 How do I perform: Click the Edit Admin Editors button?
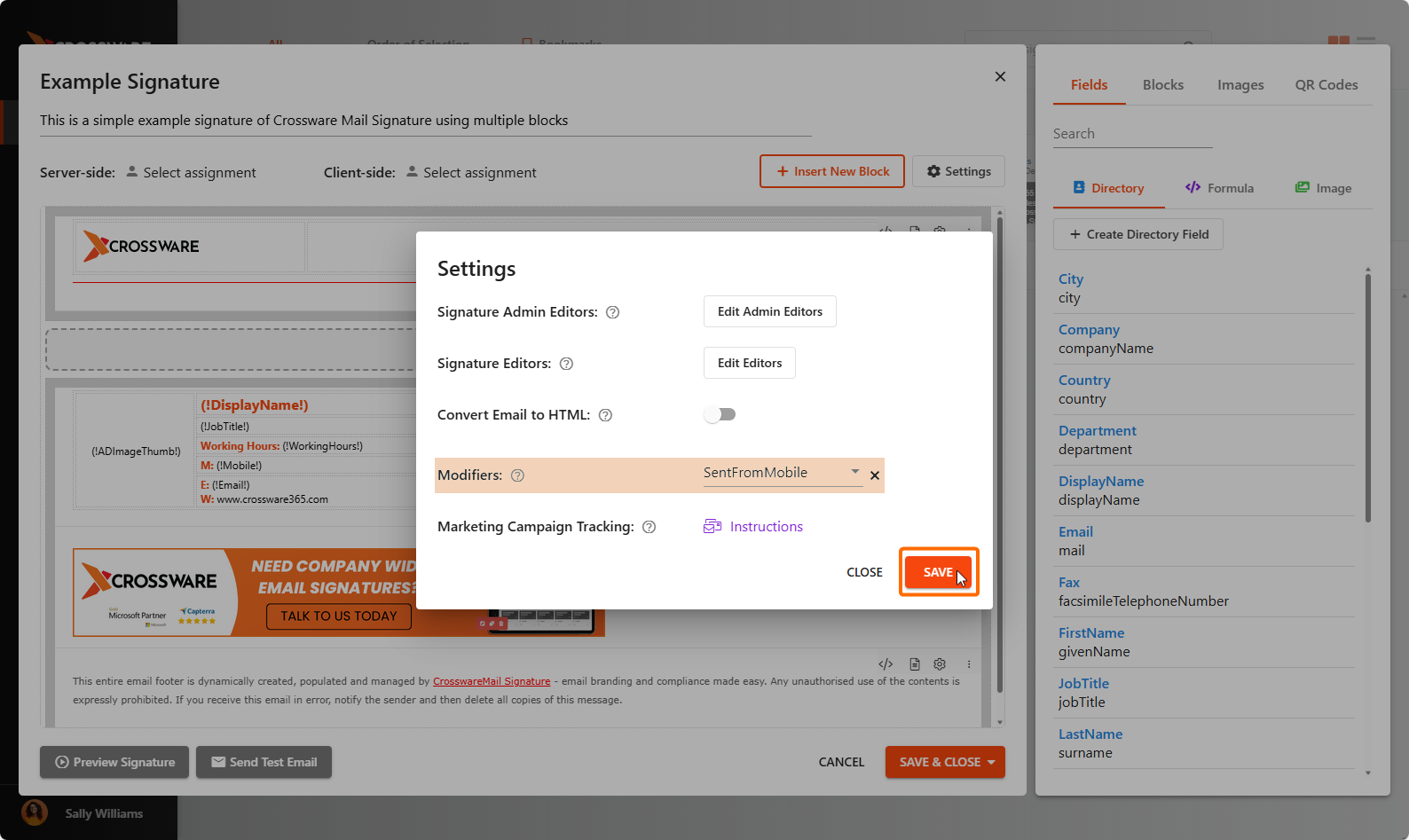pyautogui.click(x=769, y=311)
